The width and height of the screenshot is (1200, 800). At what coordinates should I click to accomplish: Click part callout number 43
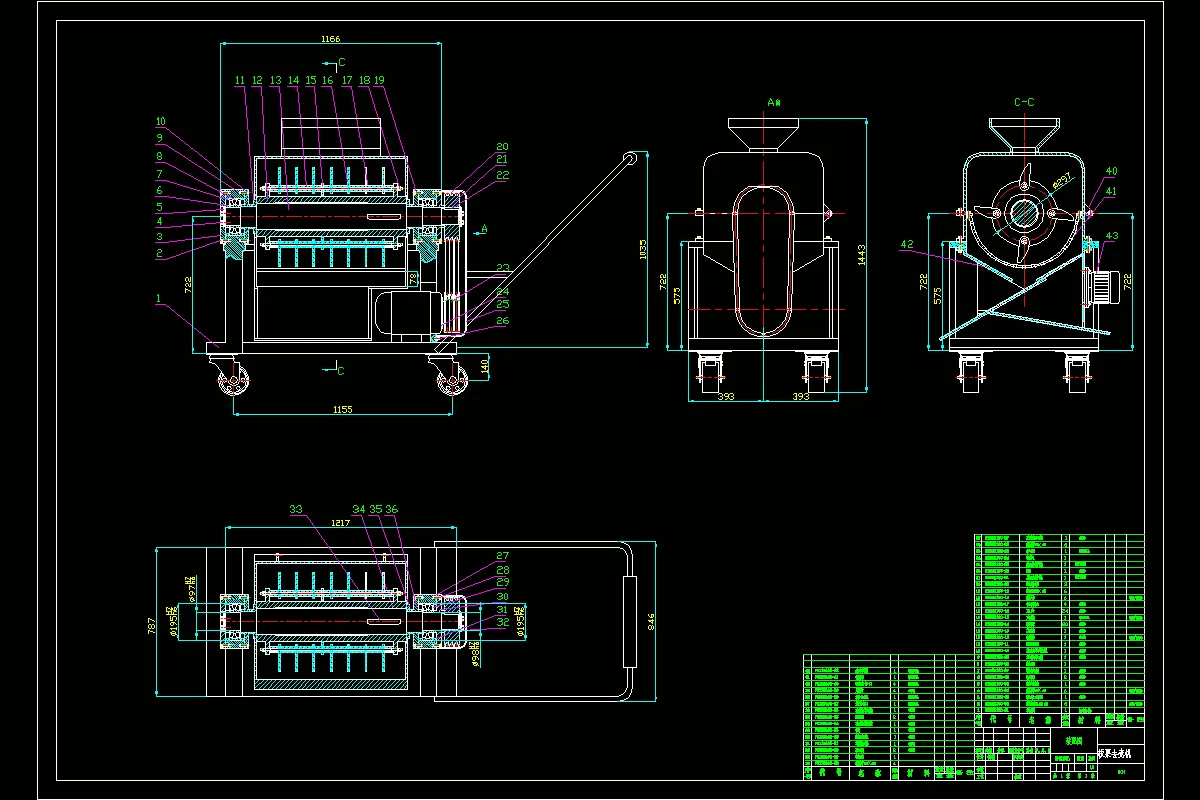1111,236
